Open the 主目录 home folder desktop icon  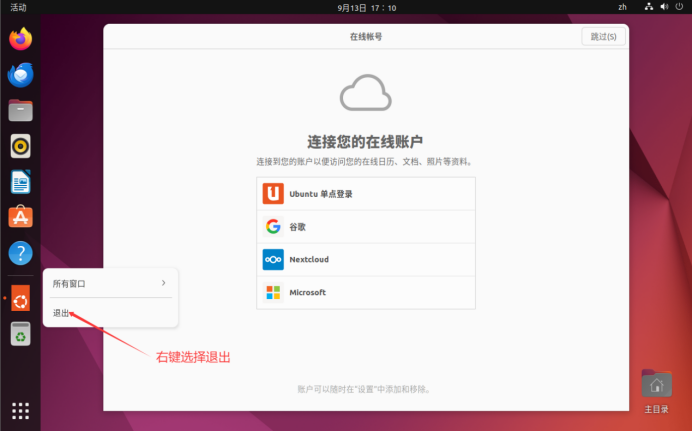[x=656, y=392]
